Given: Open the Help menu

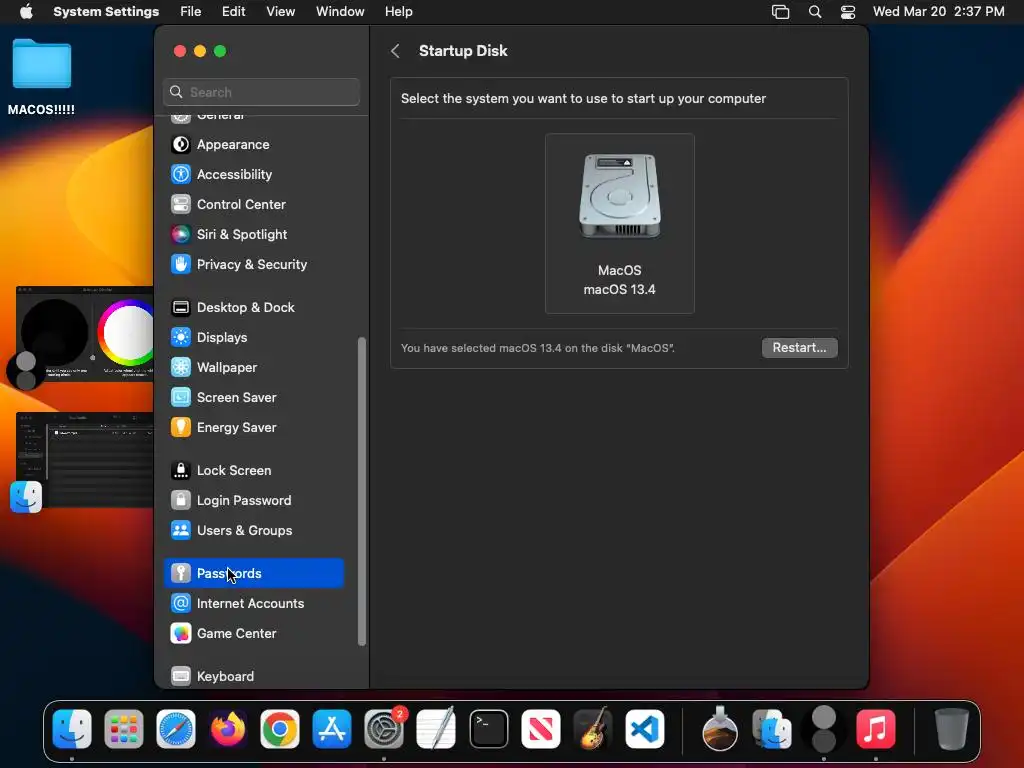Looking at the screenshot, I should pos(398,12).
